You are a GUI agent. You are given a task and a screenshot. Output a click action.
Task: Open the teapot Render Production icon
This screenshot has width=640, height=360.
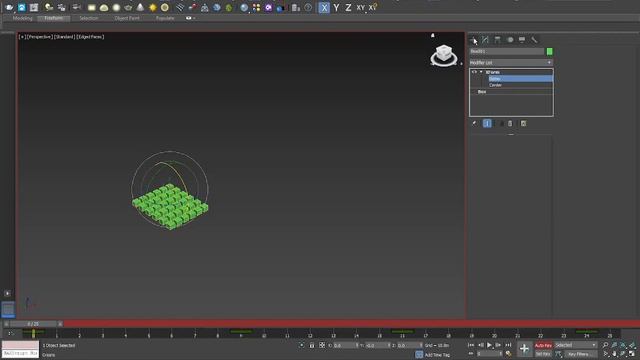tap(9, 7)
